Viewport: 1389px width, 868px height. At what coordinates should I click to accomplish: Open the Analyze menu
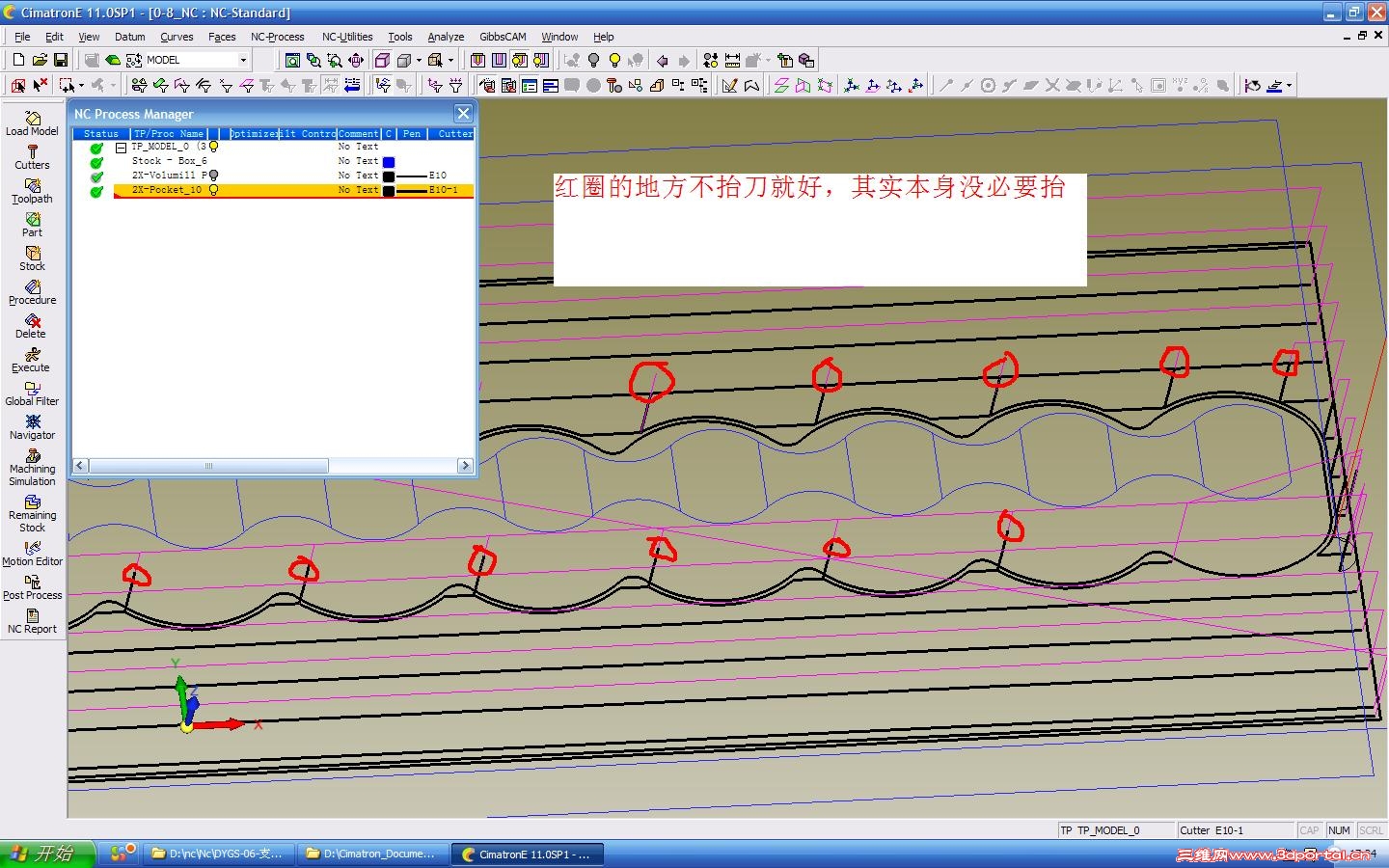click(446, 37)
